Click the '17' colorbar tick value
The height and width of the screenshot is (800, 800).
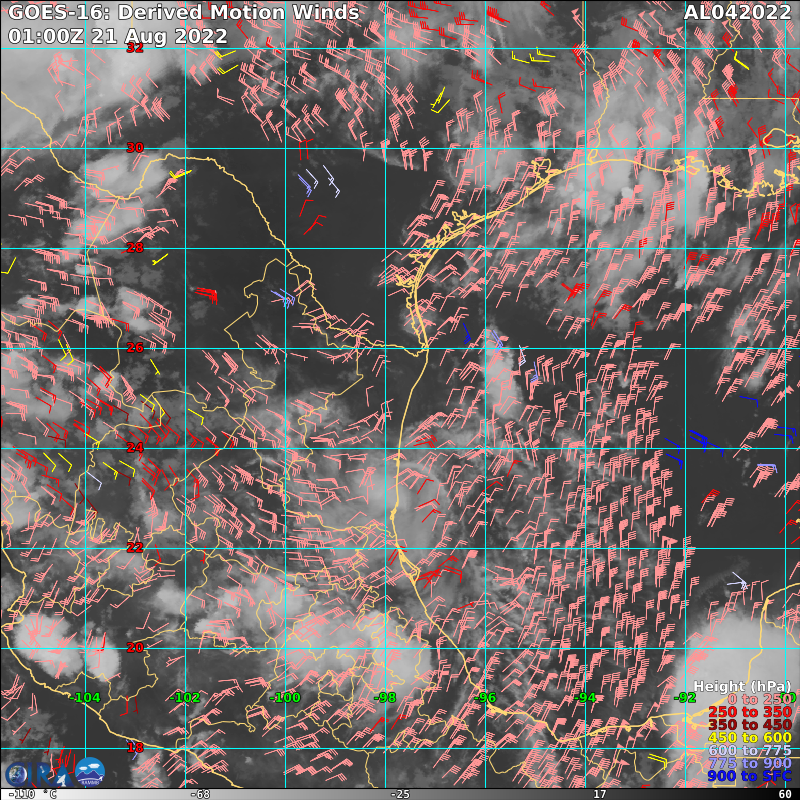click(x=599, y=794)
